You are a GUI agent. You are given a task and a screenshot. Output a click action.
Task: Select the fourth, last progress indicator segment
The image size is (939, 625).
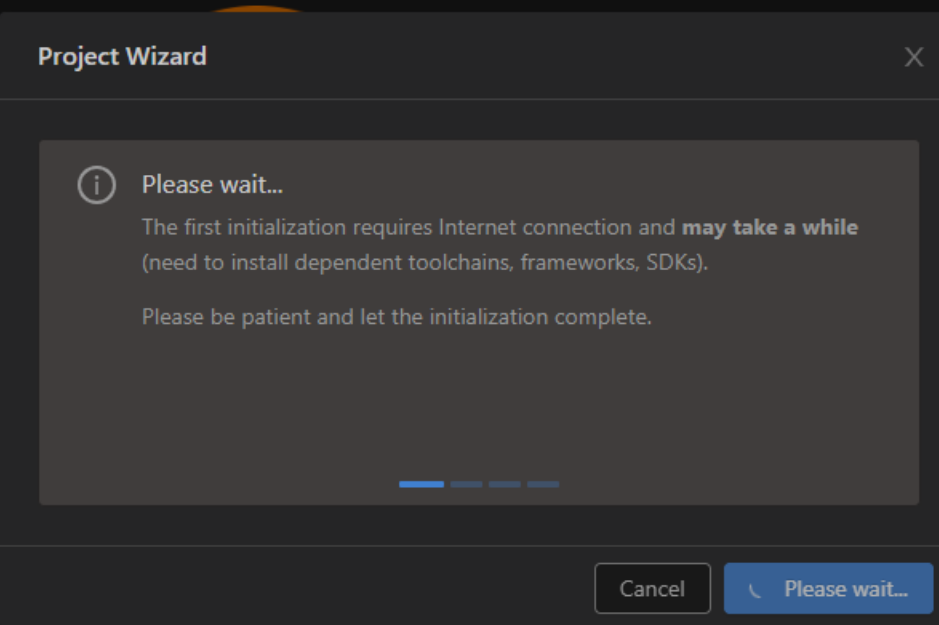click(543, 484)
